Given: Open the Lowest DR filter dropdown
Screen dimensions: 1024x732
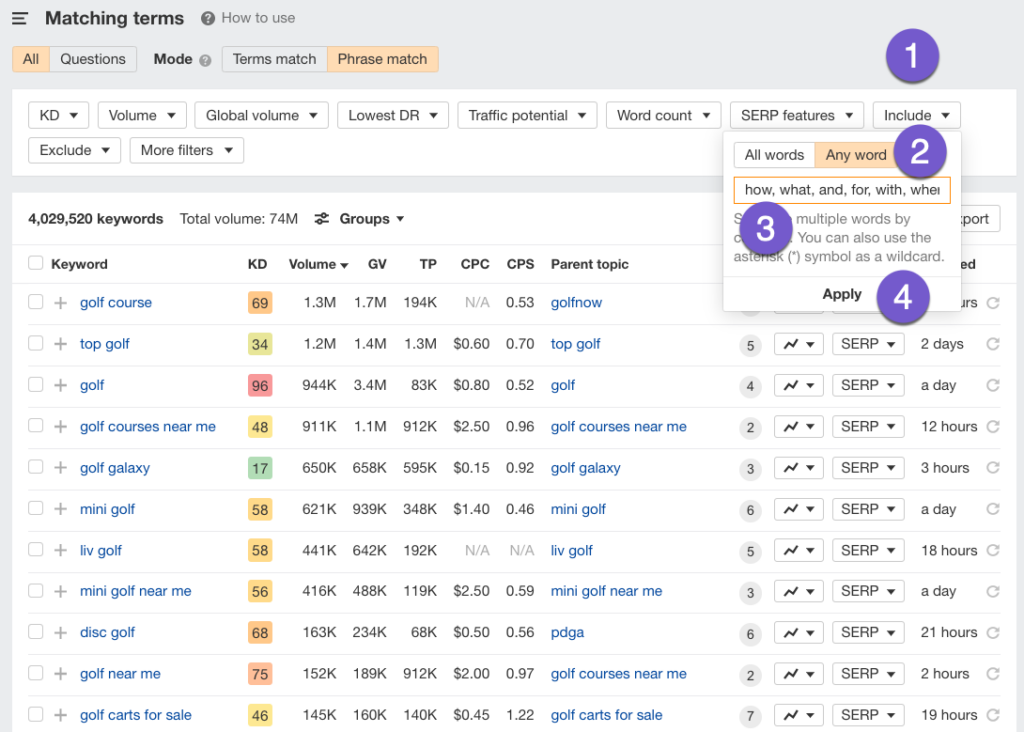Looking at the screenshot, I should [x=392, y=116].
